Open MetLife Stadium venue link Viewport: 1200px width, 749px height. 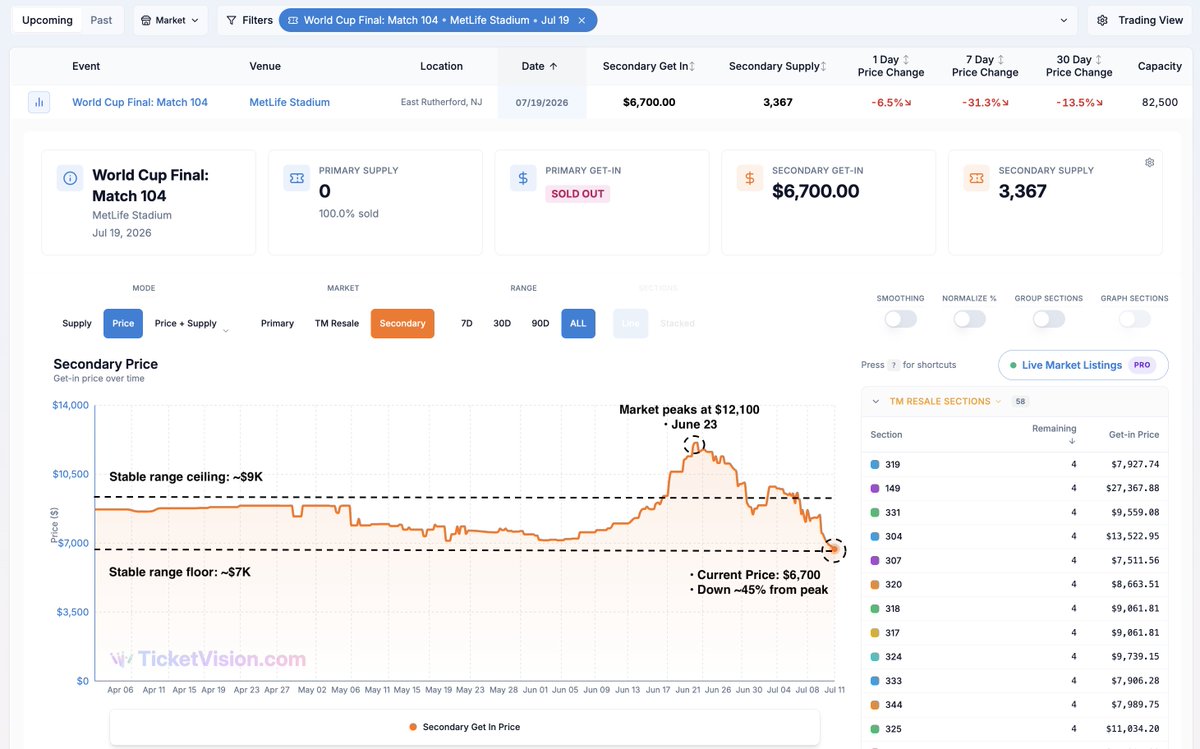[x=289, y=102]
